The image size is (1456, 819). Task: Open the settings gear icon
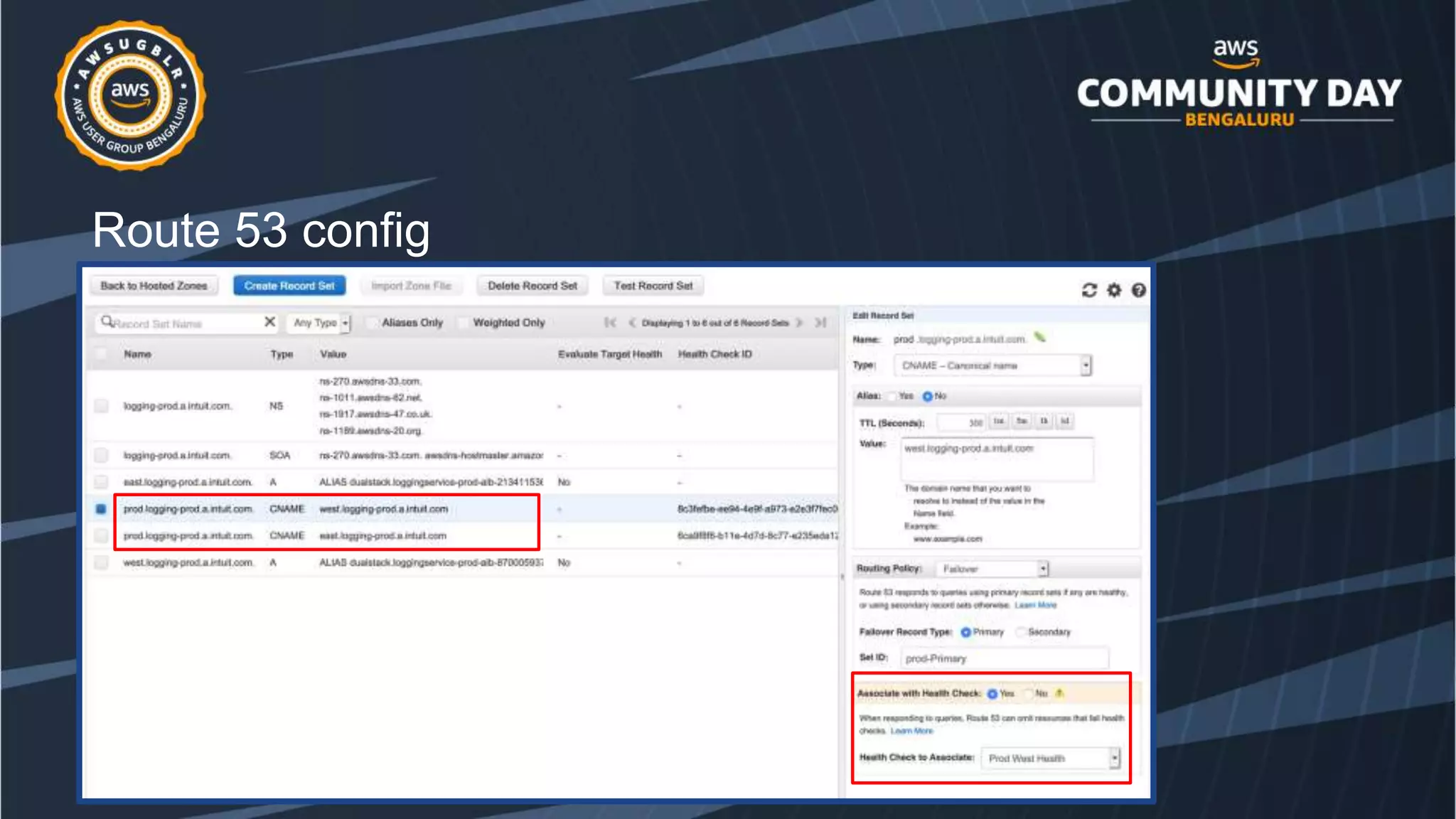[x=1114, y=290]
